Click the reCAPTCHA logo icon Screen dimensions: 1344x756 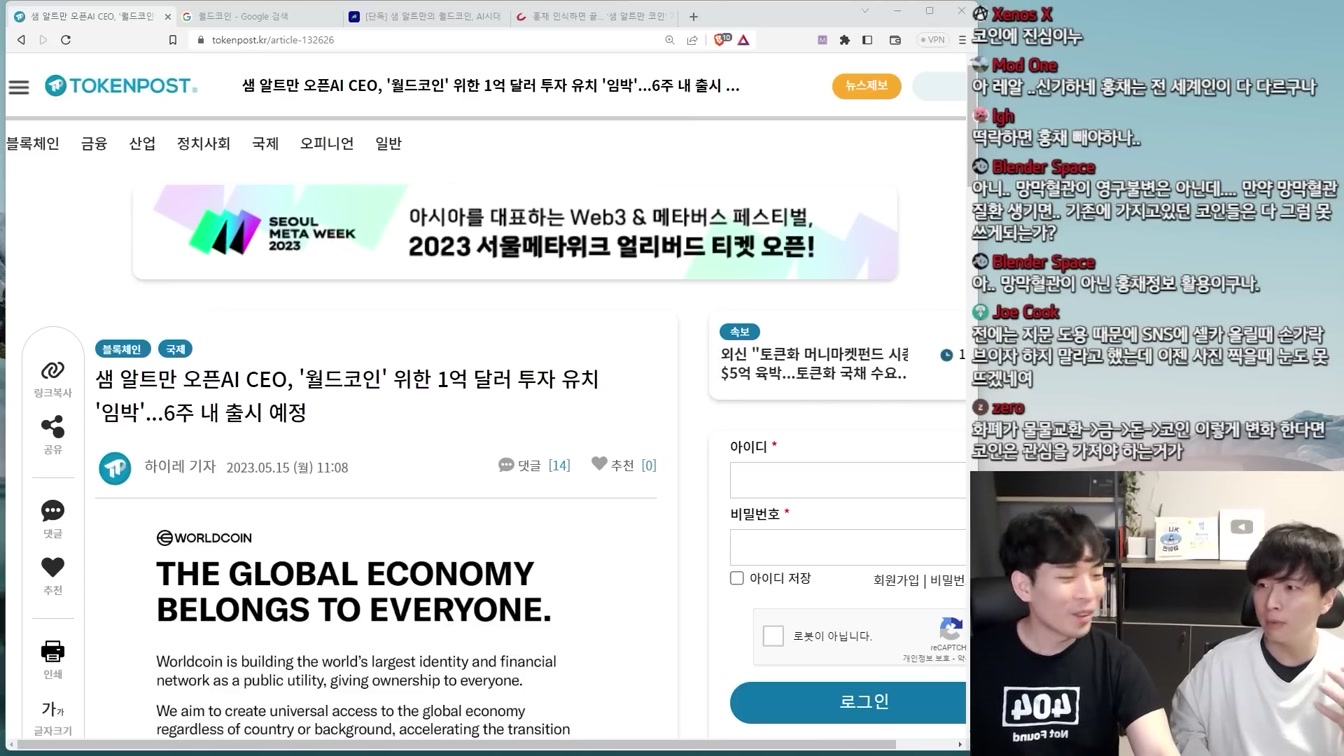(951, 628)
